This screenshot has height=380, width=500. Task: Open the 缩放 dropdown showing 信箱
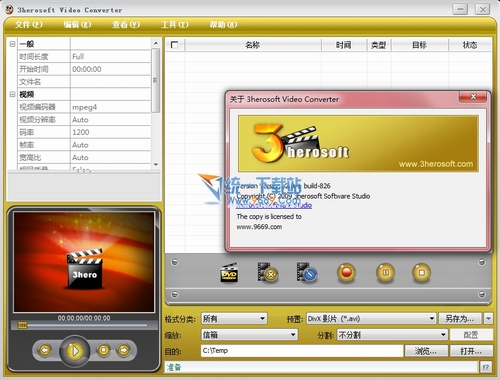(x=249, y=335)
